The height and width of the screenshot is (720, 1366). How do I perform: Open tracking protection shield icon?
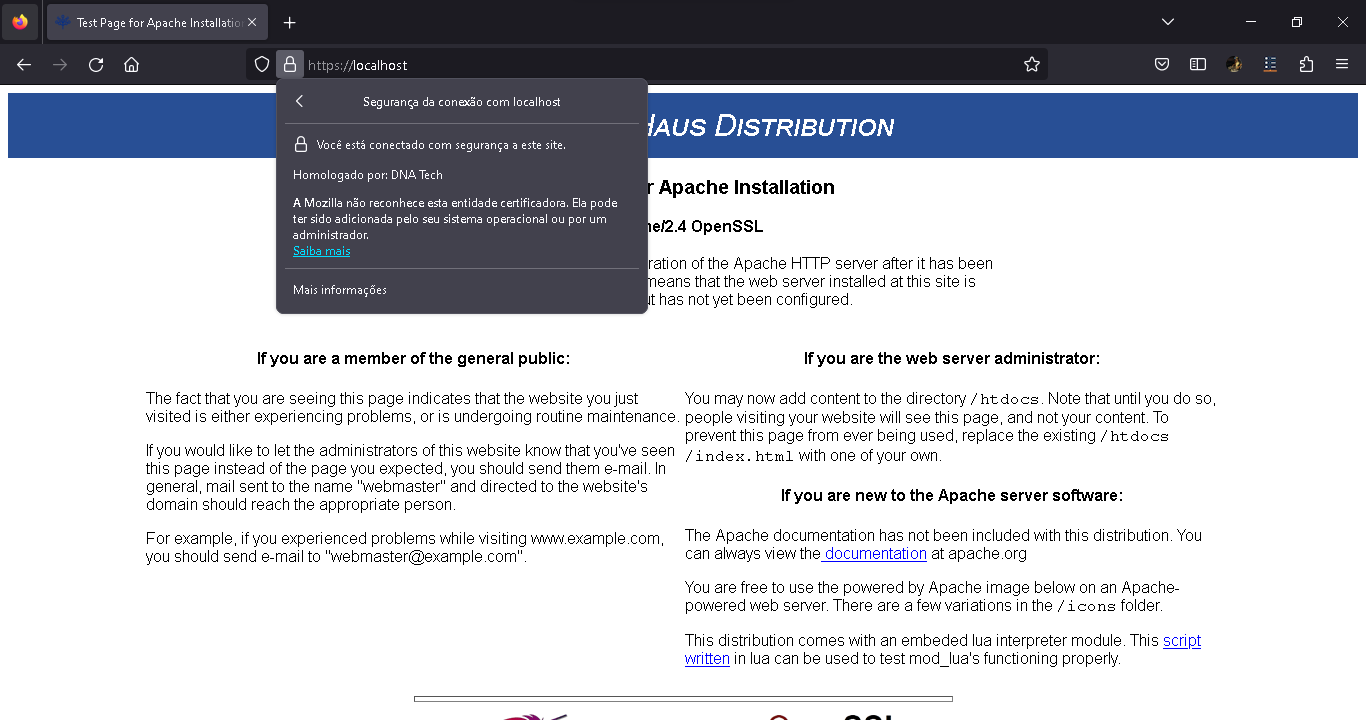tap(262, 65)
